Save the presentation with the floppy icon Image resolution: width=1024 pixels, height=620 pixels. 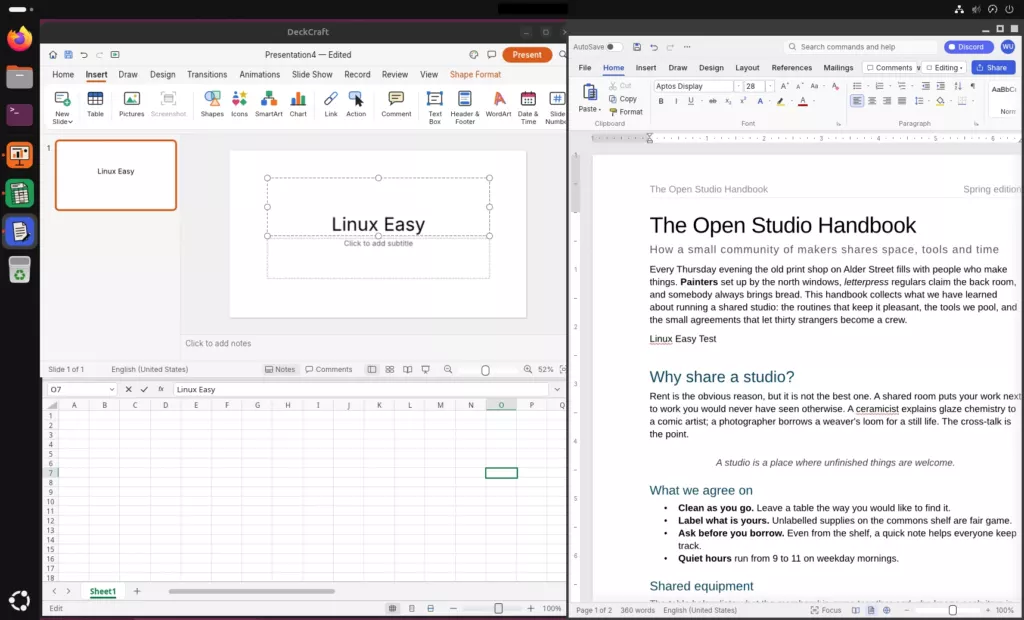click(x=68, y=55)
